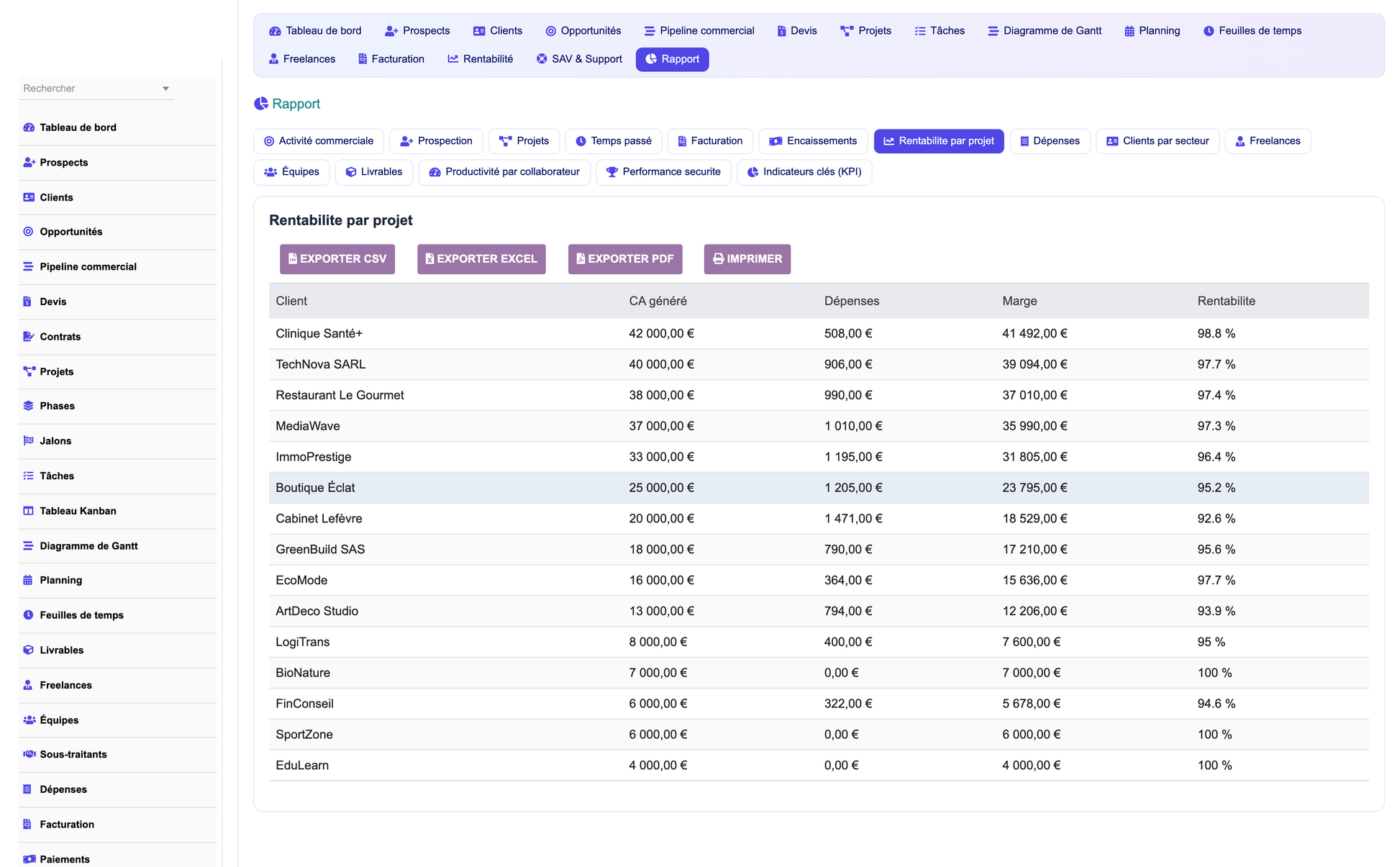Click the clock icon beside sidebar Feuilles de temps

tap(28, 615)
